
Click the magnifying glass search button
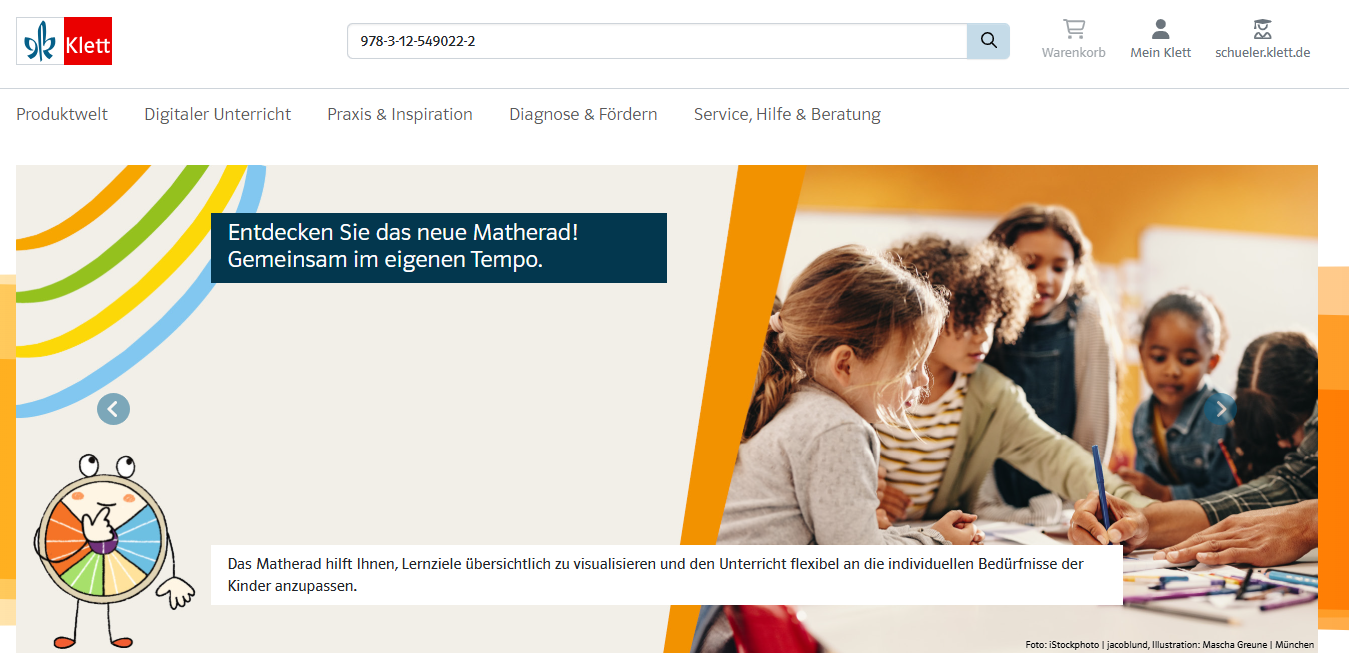click(x=988, y=41)
